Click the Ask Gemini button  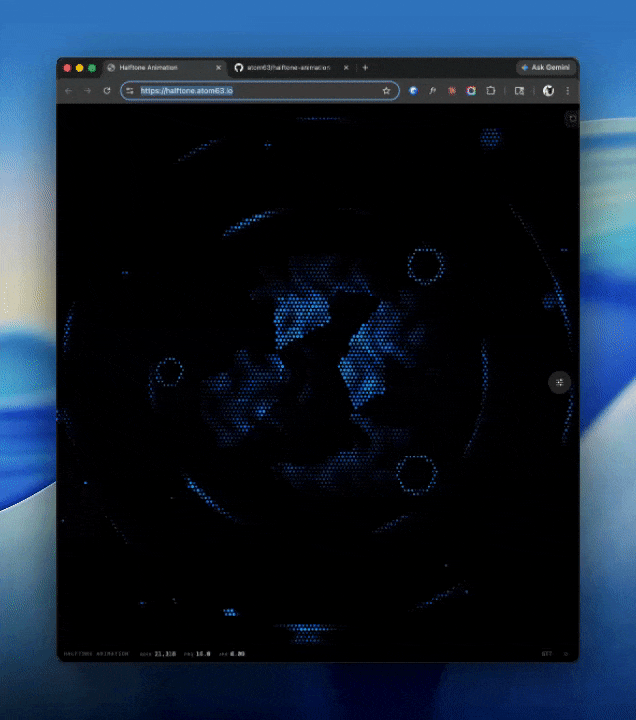pyautogui.click(x=546, y=68)
